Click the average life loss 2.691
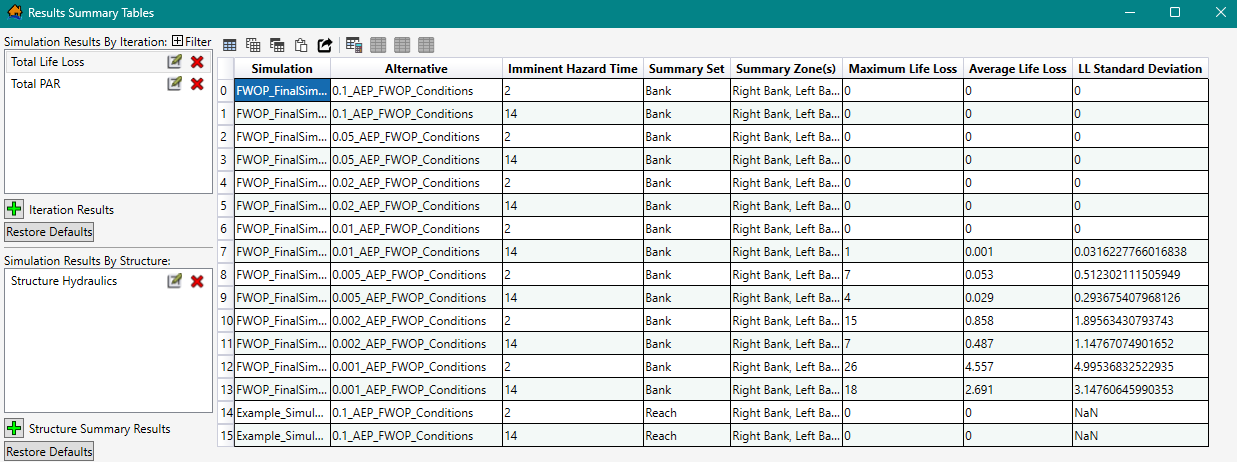This screenshot has height=462, width=1237. click(x=1017, y=390)
